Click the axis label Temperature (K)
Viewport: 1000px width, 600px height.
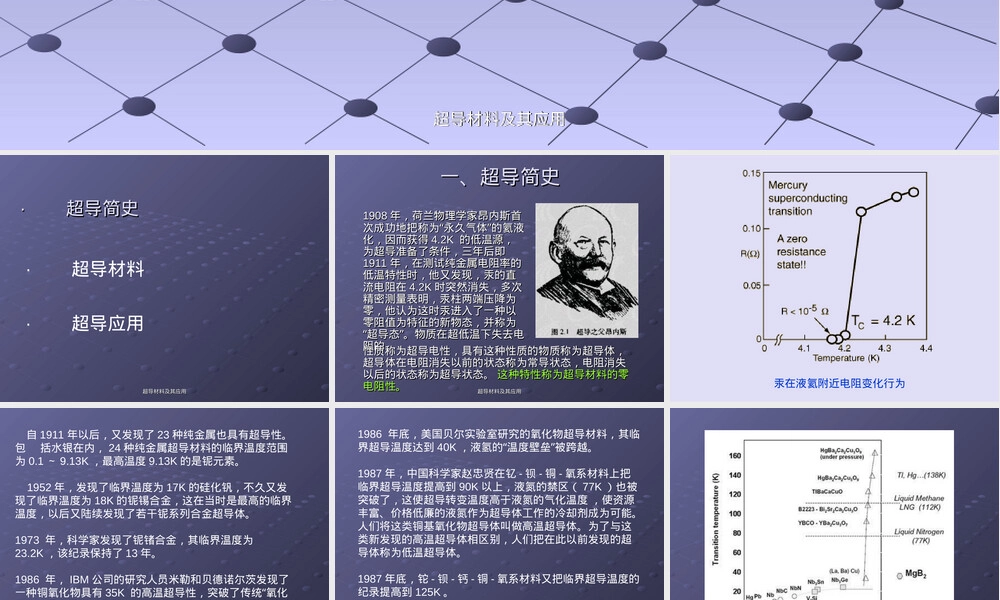[846, 358]
